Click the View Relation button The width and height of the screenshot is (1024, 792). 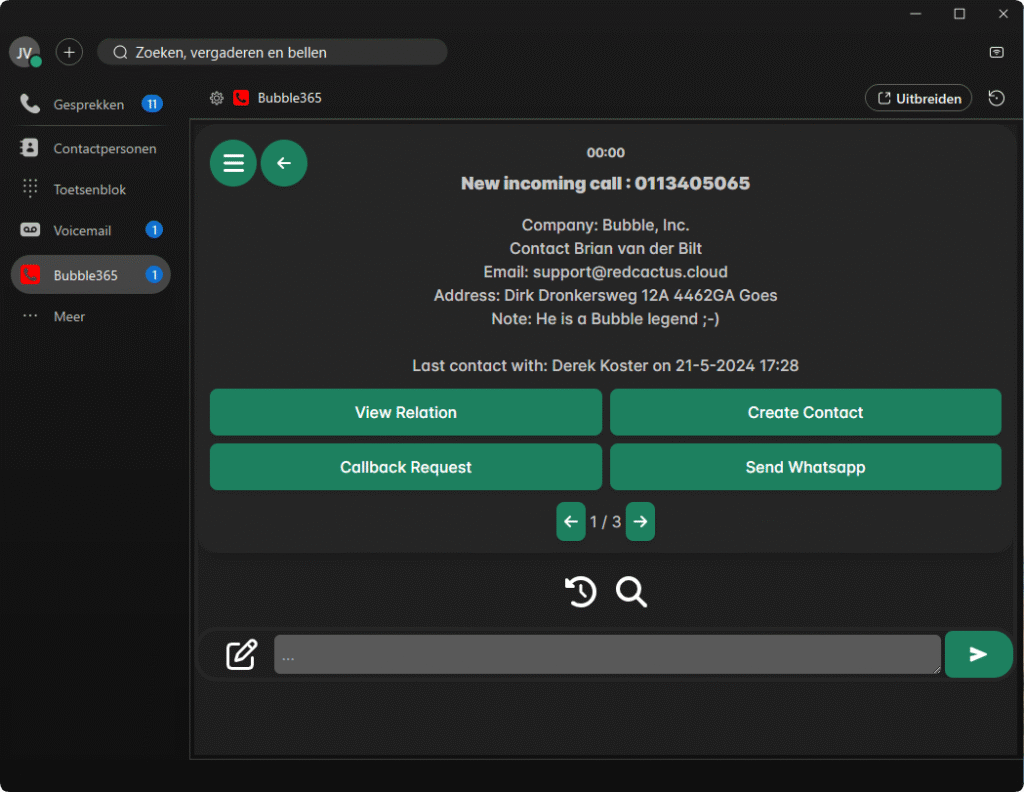(405, 412)
